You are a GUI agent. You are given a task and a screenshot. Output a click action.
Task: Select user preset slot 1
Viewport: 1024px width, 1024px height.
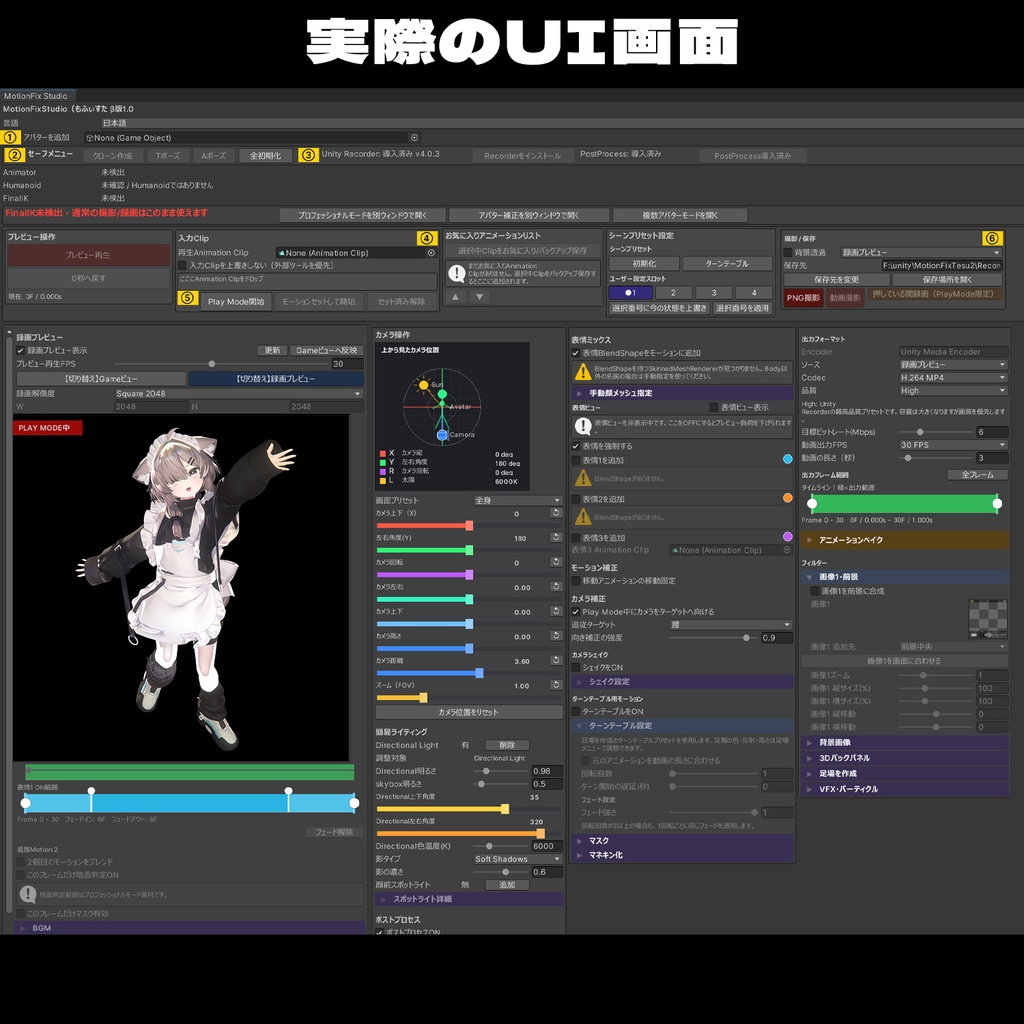click(x=630, y=293)
